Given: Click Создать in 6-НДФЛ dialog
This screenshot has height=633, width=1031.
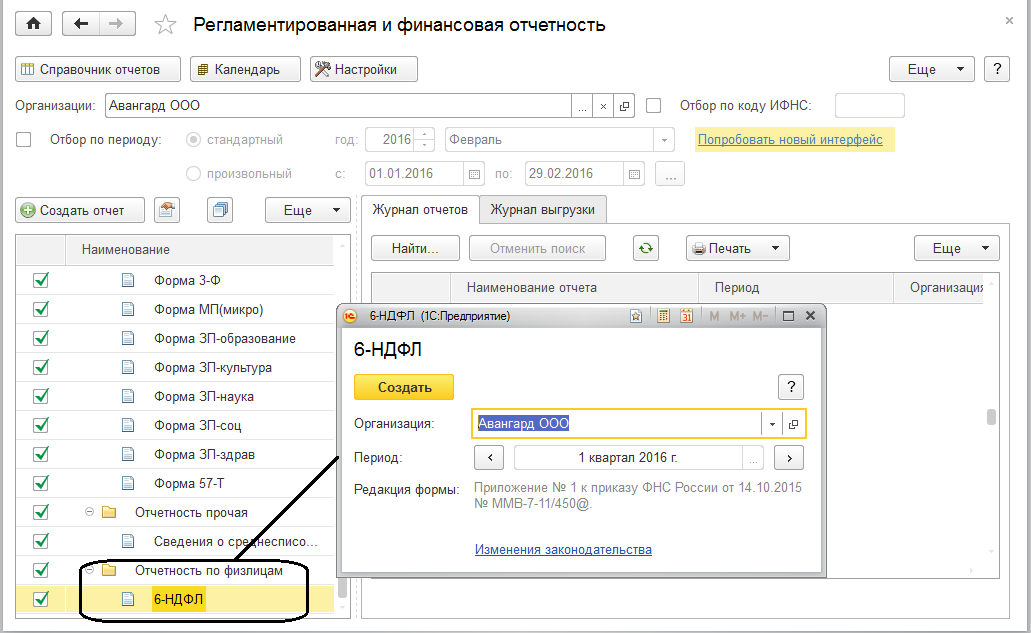Looking at the screenshot, I should click(x=404, y=387).
